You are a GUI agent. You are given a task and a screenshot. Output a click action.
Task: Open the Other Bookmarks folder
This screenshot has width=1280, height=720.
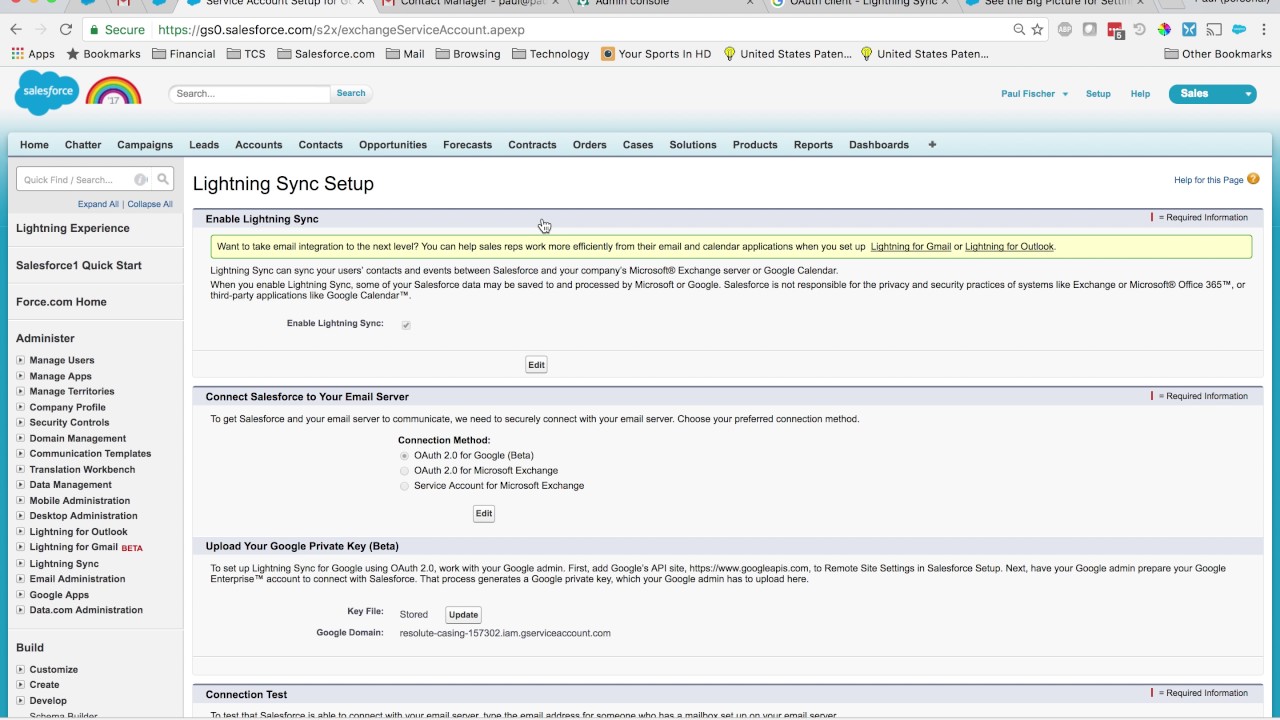click(1218, 54)
